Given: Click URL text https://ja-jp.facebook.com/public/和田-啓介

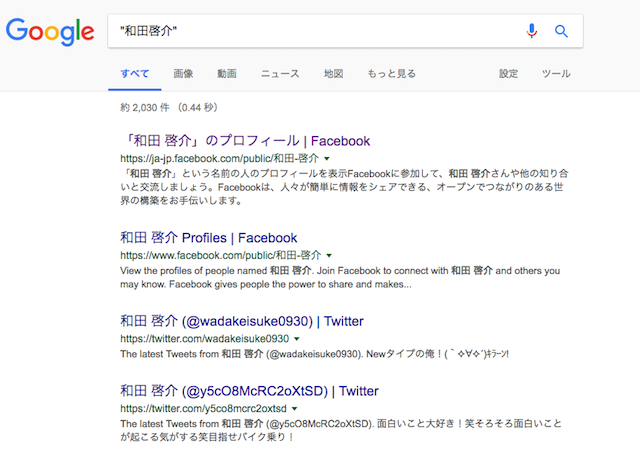Looking at the screenshot, I should point(220,158).
